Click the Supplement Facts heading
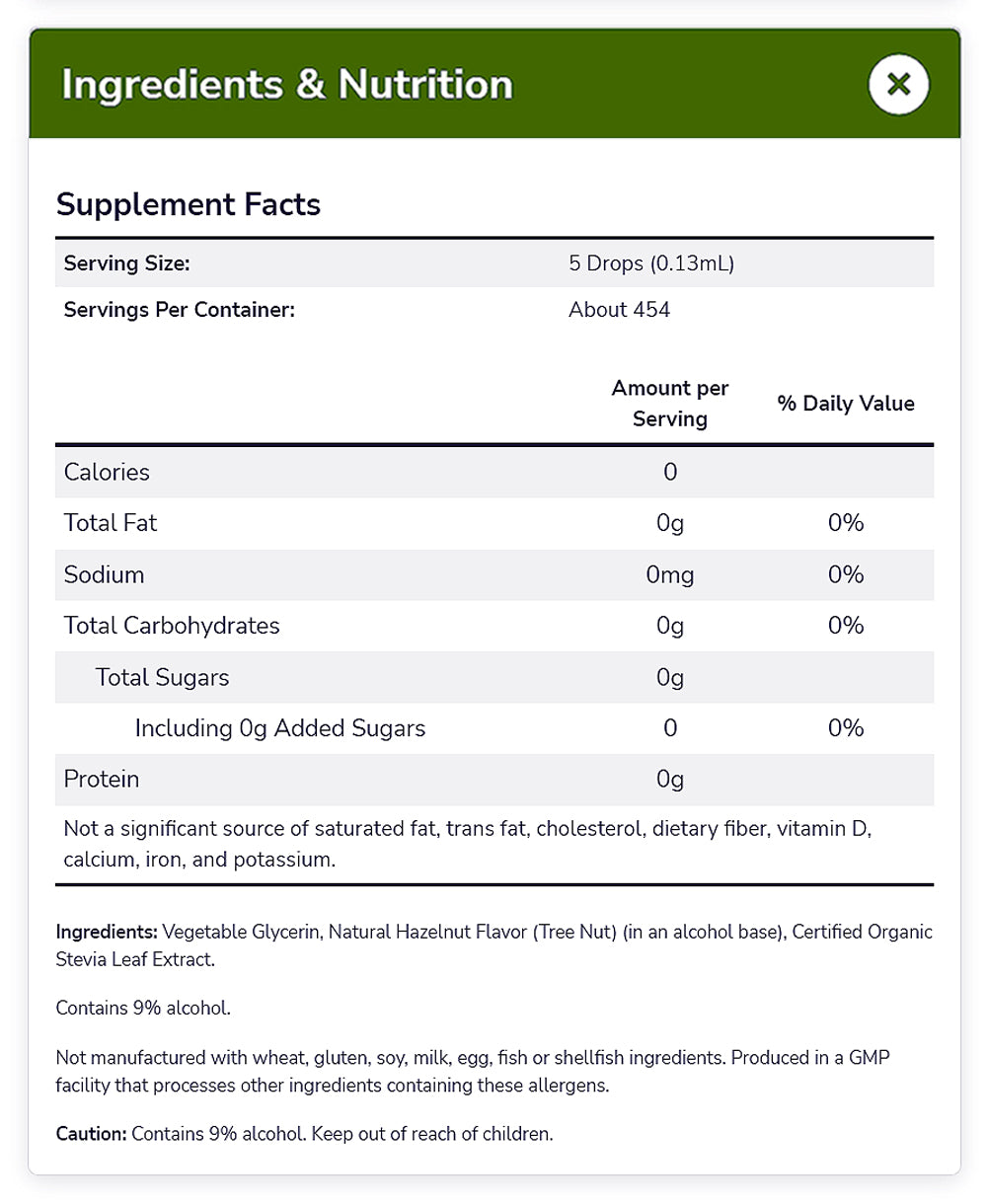 [189, 204]
